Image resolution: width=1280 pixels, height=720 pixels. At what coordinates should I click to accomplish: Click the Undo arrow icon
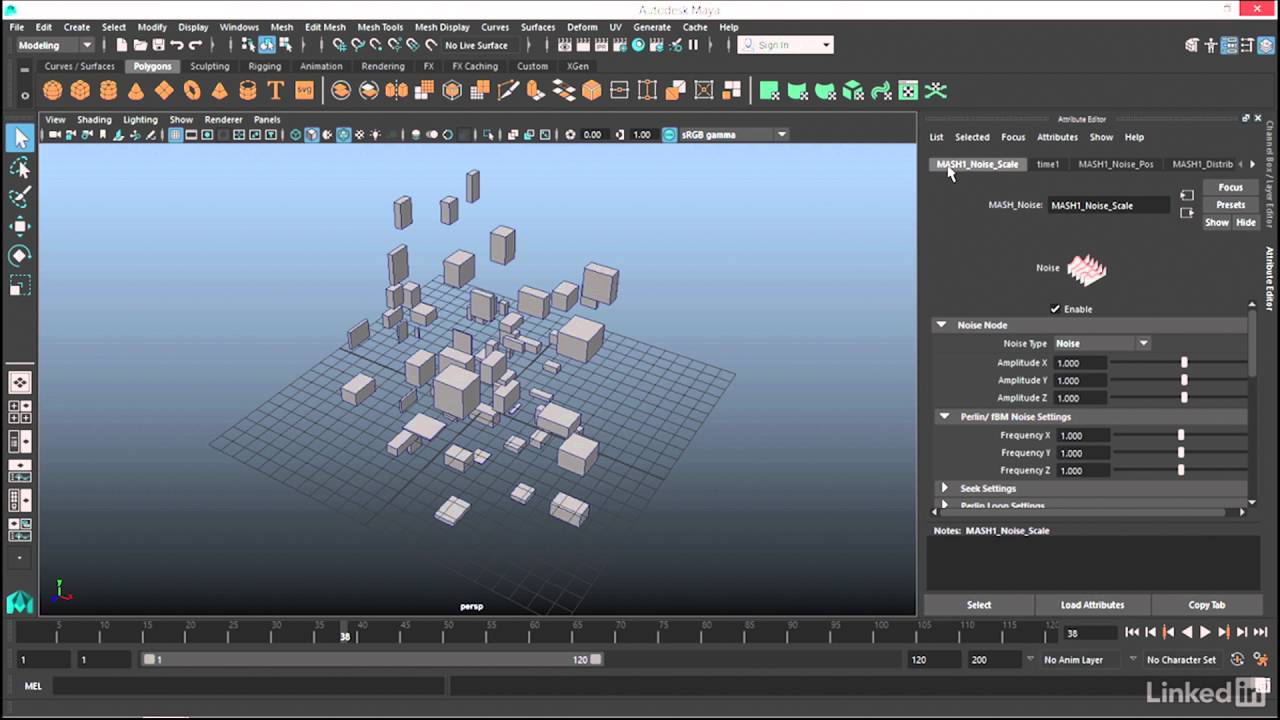click(x=177, y=45)
